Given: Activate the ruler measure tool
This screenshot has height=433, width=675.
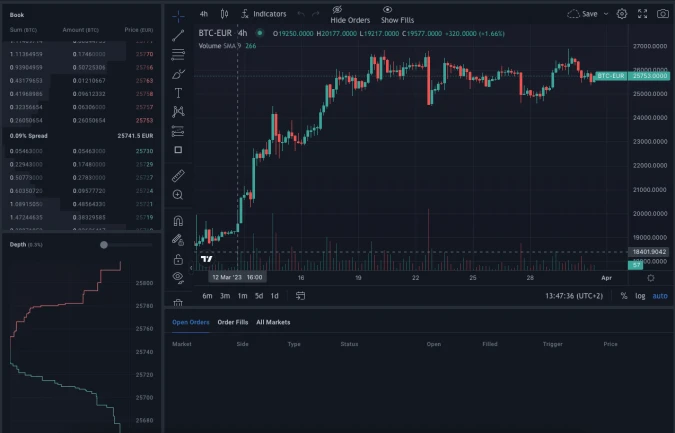Looking at the screenshot, I should (x=178, y=175).
